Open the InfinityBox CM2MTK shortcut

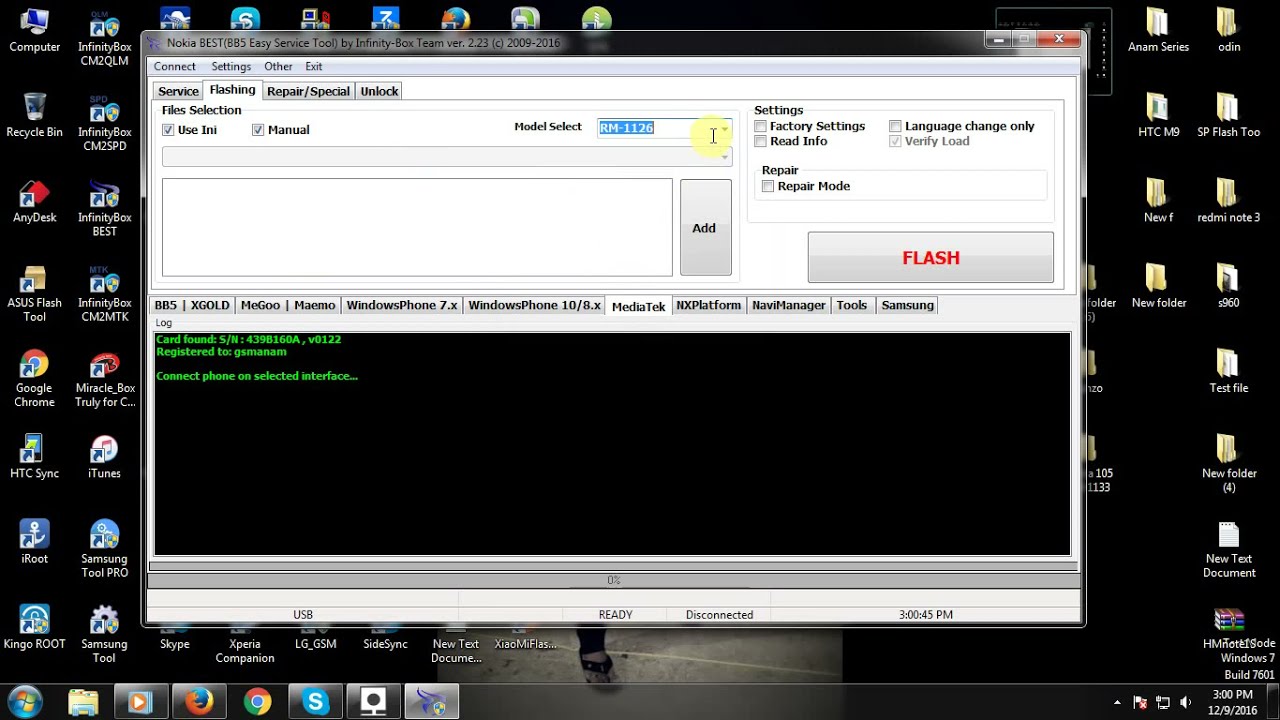[x=104, y=293]
